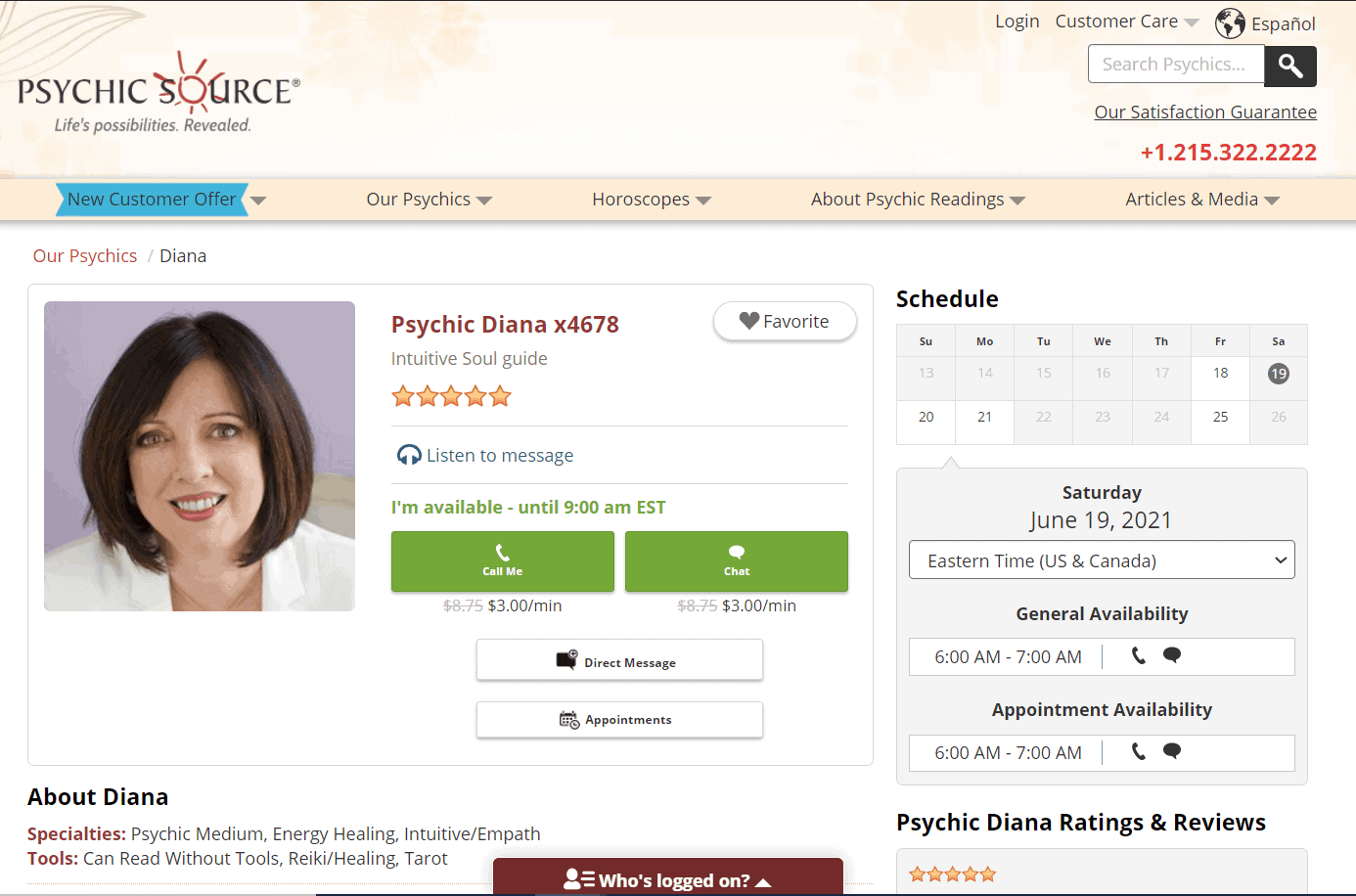This screenshot has height=896, width=1356.
Task: Select Friday 18 in the schedule
Action: [1220, 373]
